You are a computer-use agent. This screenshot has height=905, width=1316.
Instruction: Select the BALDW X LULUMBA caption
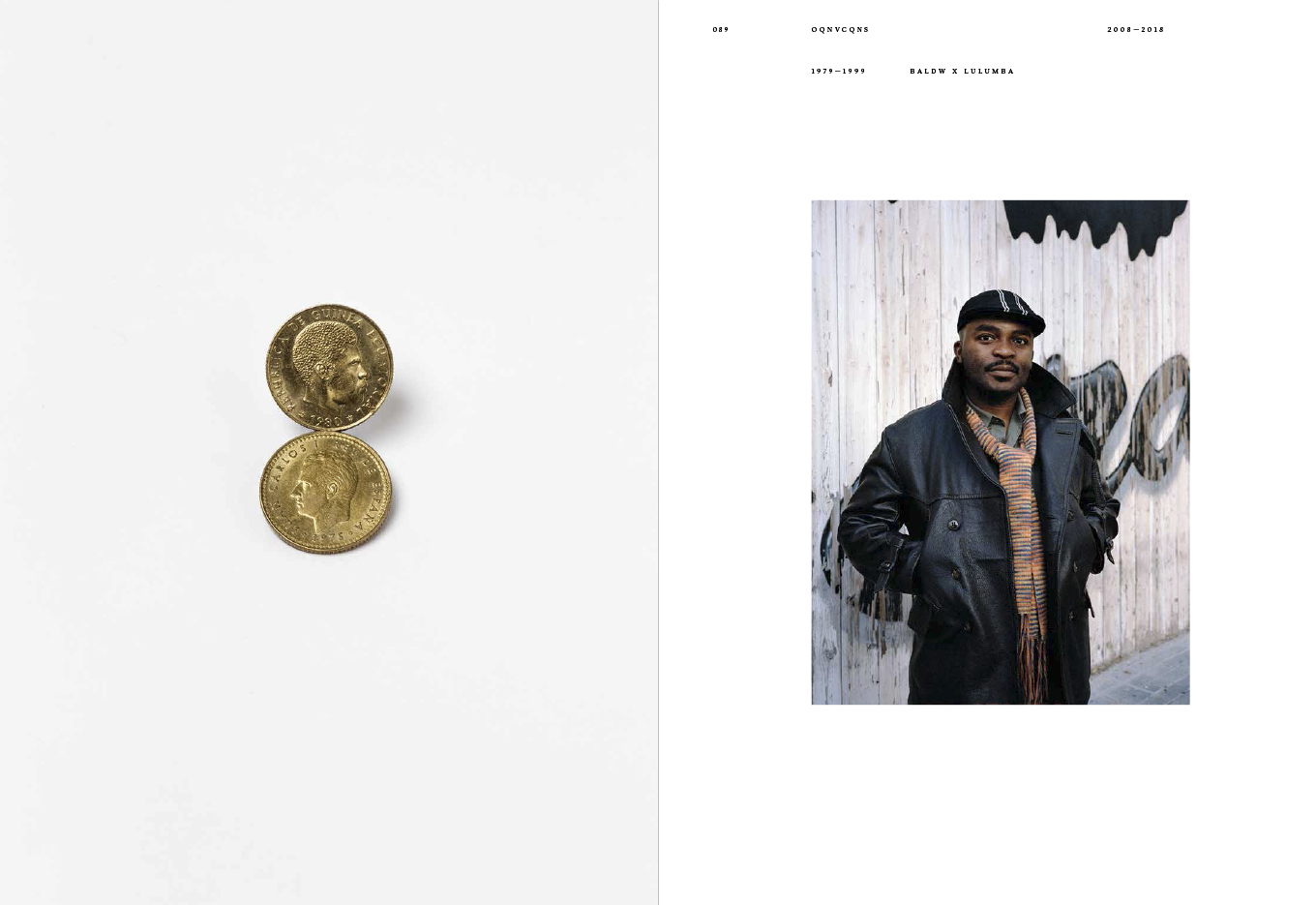coord(962,72)
